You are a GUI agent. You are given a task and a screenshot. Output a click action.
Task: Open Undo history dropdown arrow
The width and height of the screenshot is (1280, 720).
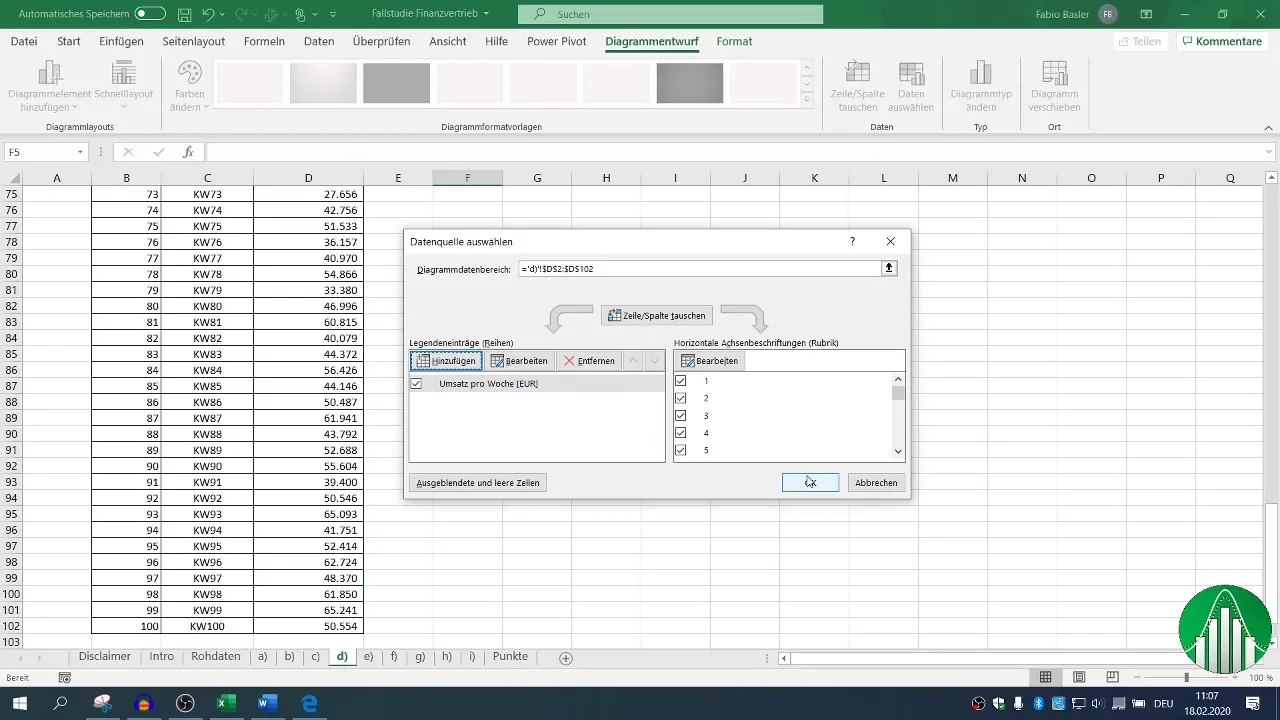tap(222, 15)
